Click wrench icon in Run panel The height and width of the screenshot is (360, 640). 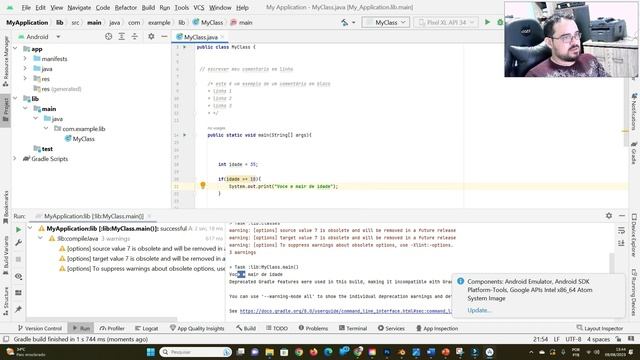click(18, 243)
